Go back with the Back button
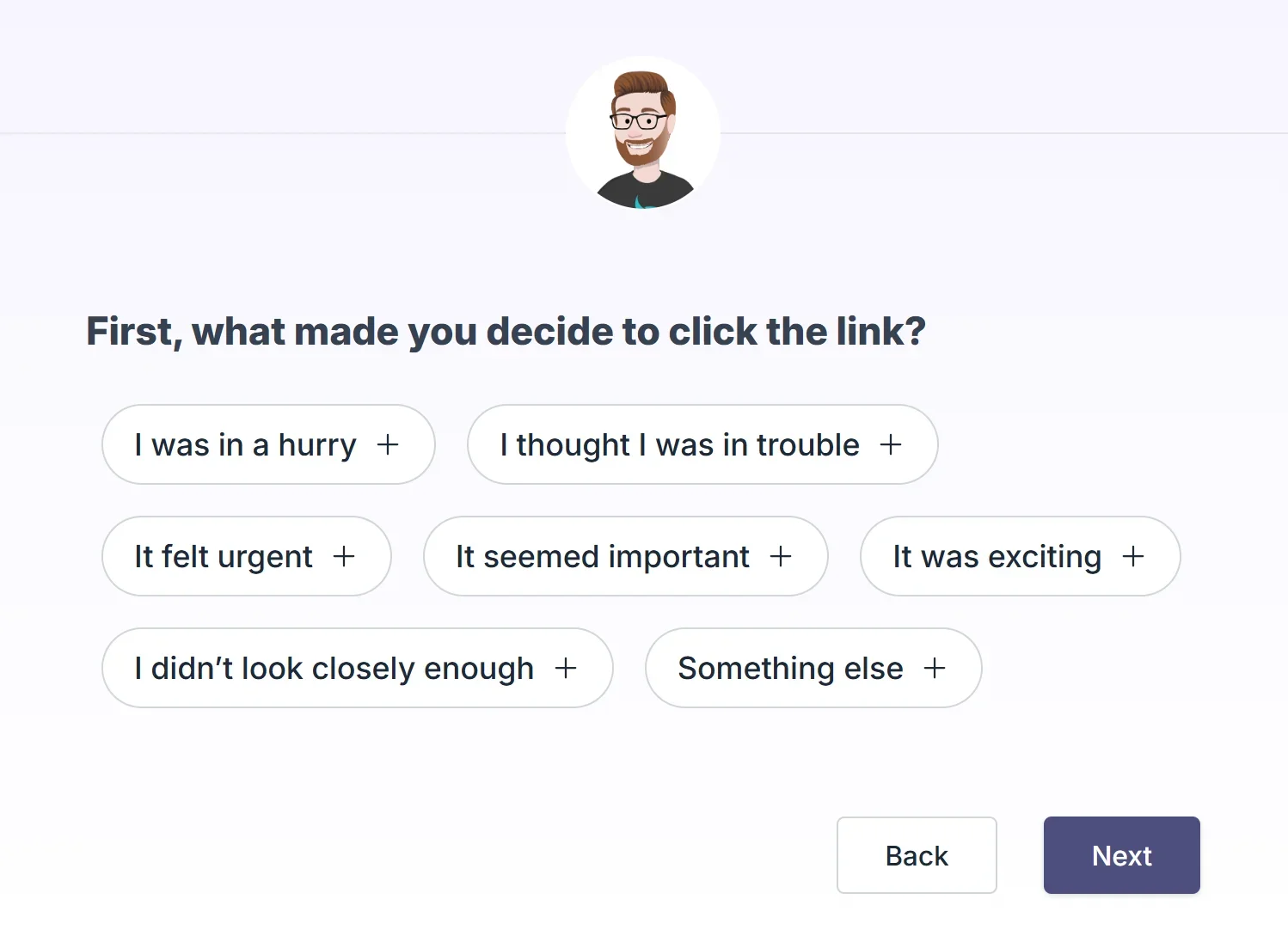This screenshot has width=1288, height=942. [x=917, y=855]
